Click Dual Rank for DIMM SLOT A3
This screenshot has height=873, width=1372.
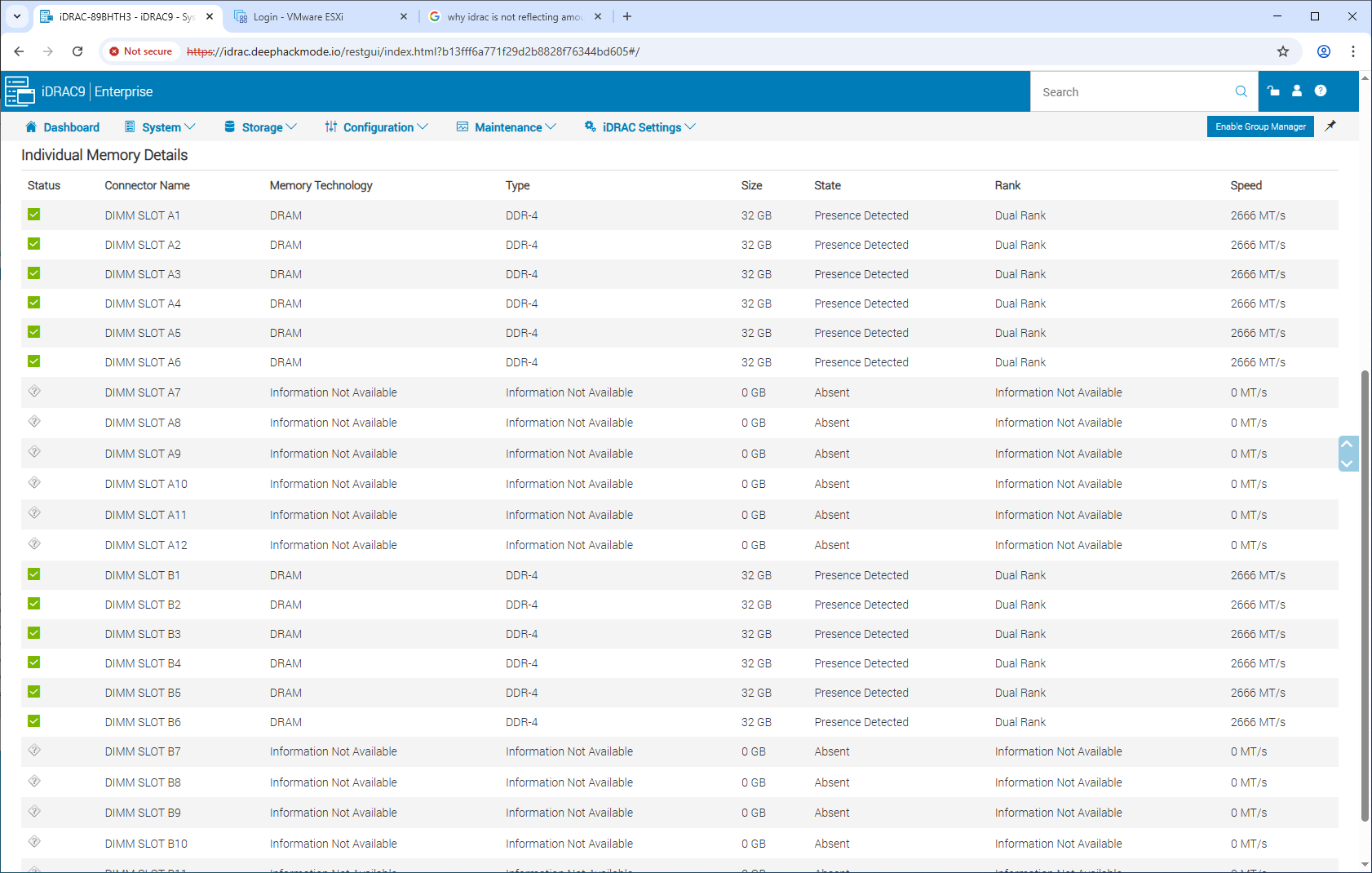click(x=1020, y=274)
